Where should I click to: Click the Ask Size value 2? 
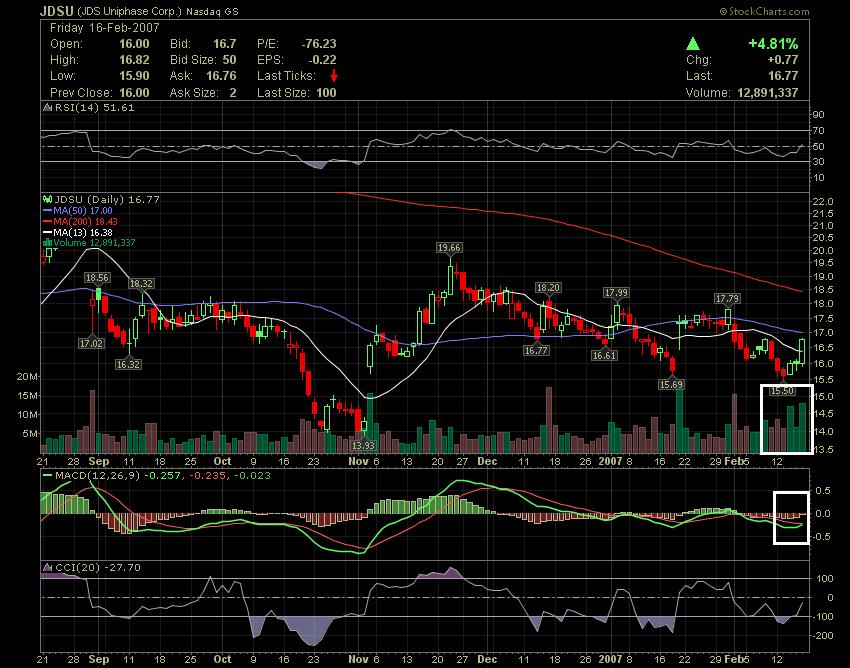(x=233, y=92)
